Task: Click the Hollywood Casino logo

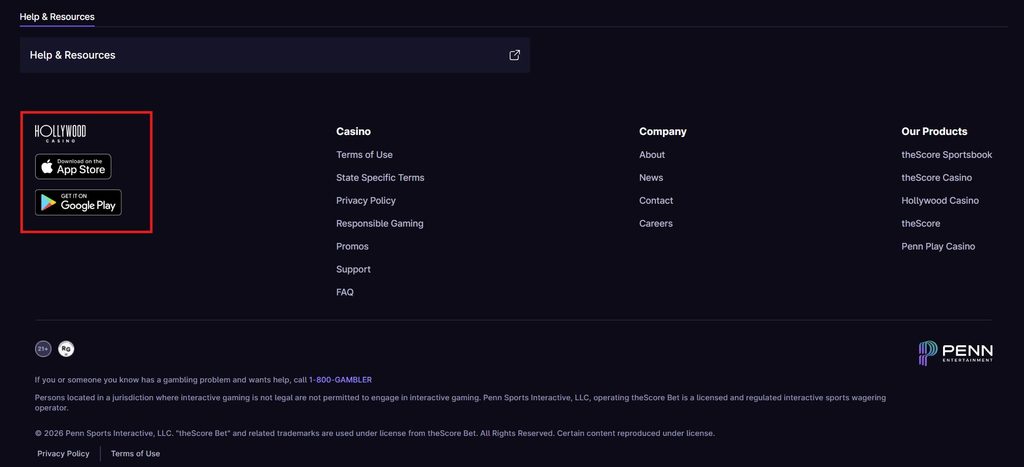Action: click(60, 133)
